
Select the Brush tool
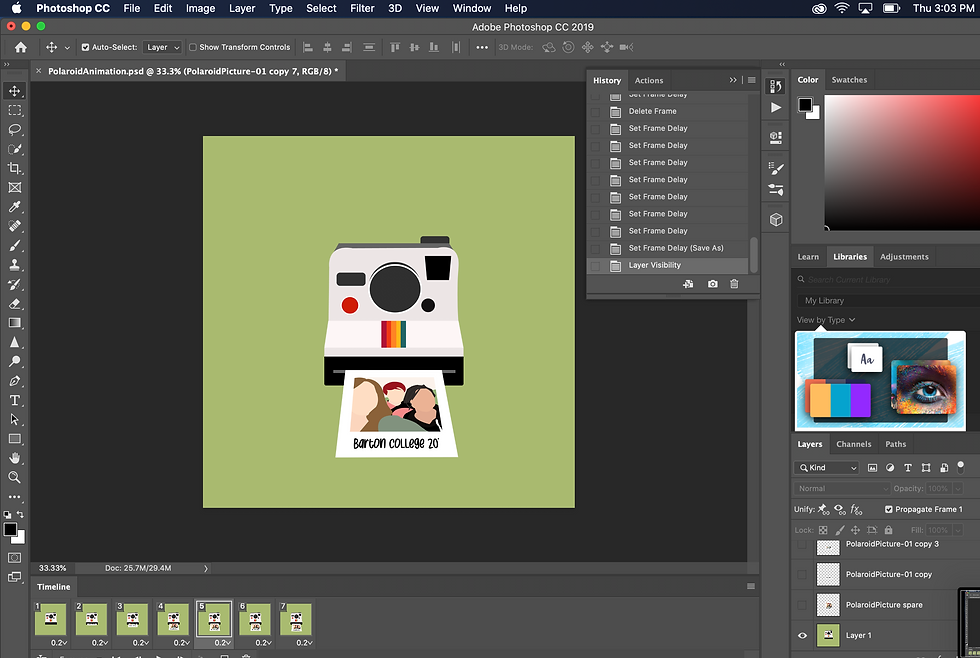14,246
